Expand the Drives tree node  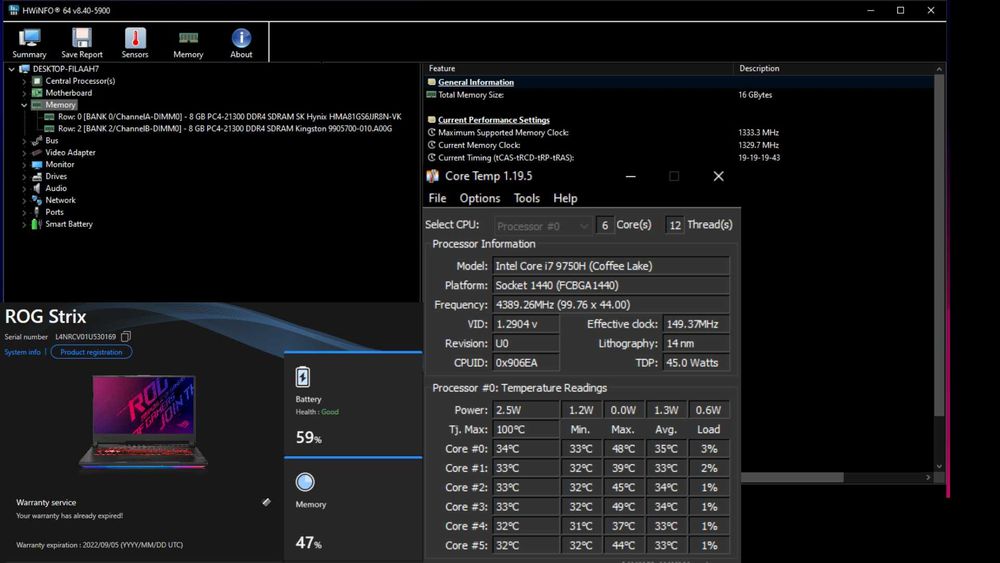point(24,177)
